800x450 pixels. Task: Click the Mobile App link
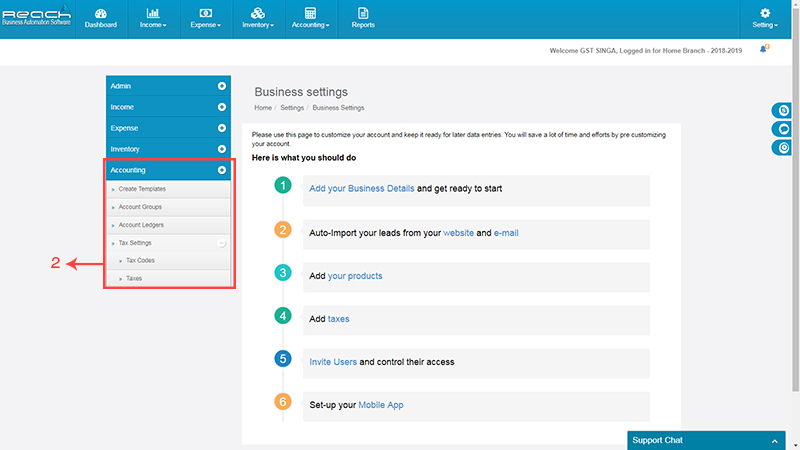[381, 405]
